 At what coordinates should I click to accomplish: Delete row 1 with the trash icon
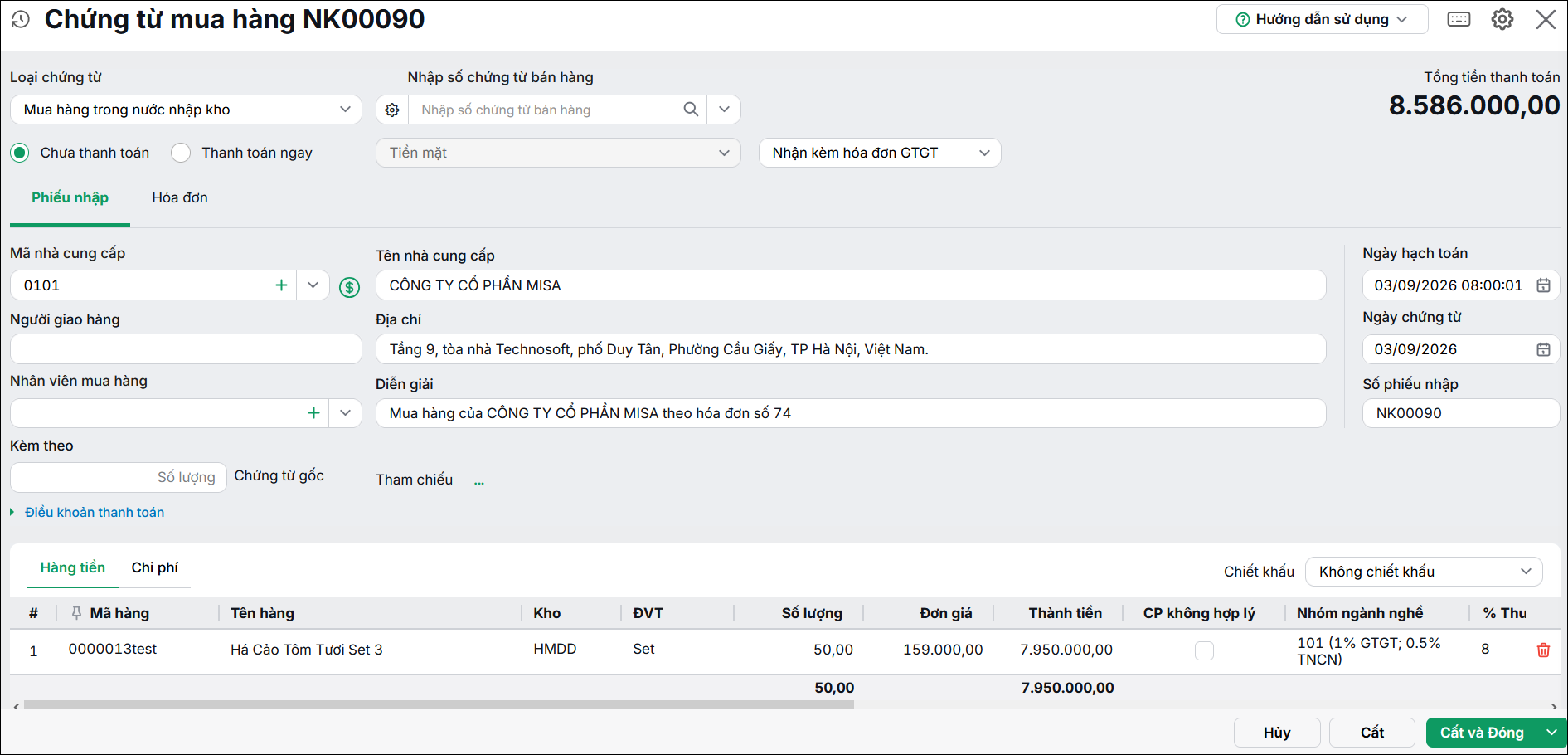click(x=1543, y=650)
